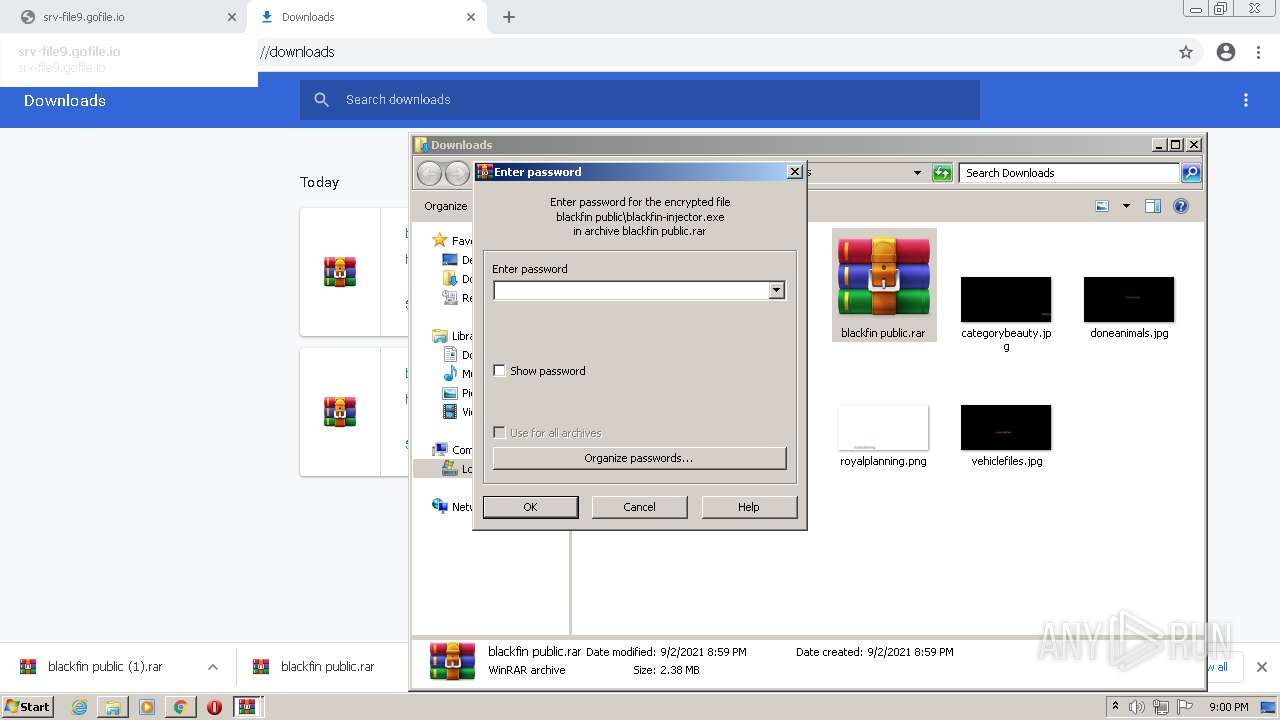Expand the view options dropdown arrow
1280x720 pixels.
[x=1126, y=206]
